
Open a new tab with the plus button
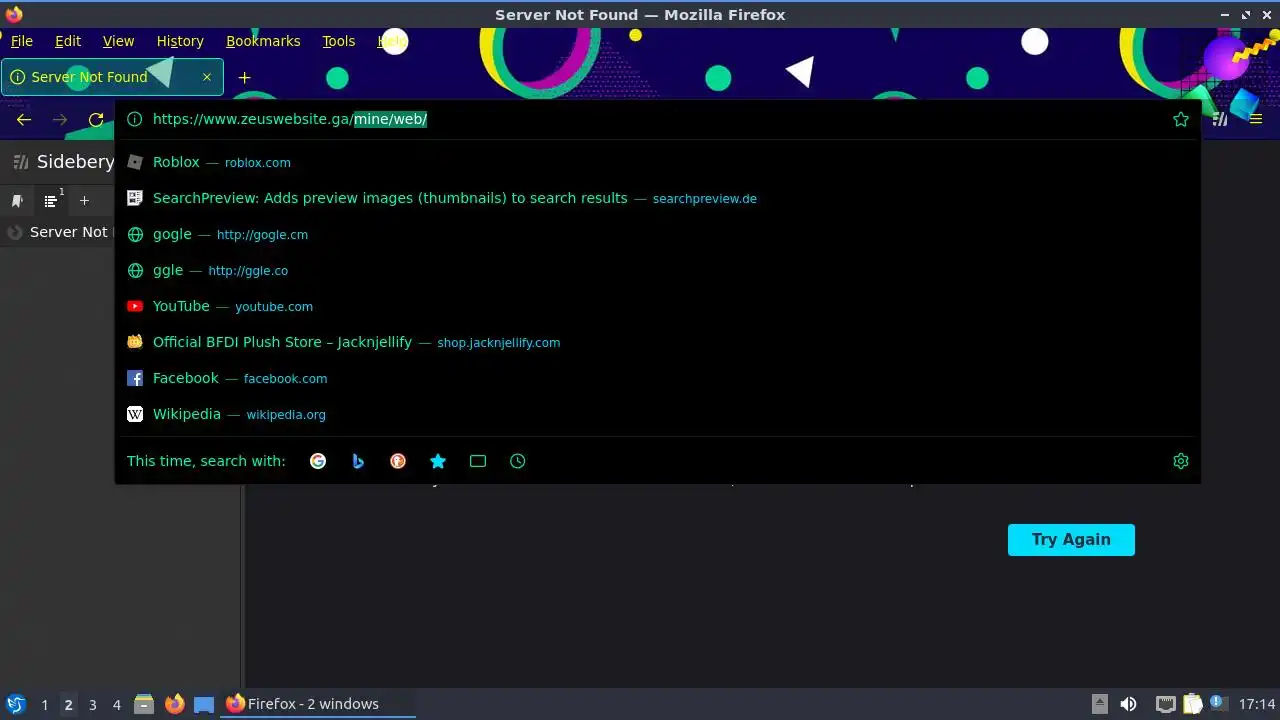click(x=244, y=77)
